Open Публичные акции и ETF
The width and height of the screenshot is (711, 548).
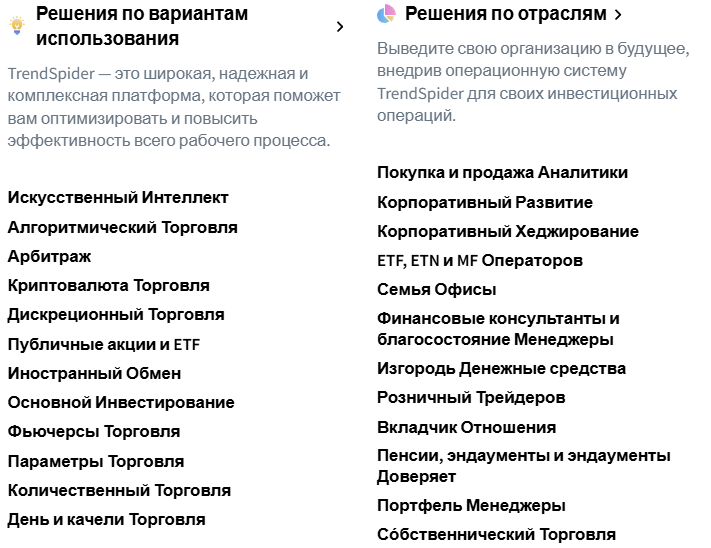click(x=104, y=344)
